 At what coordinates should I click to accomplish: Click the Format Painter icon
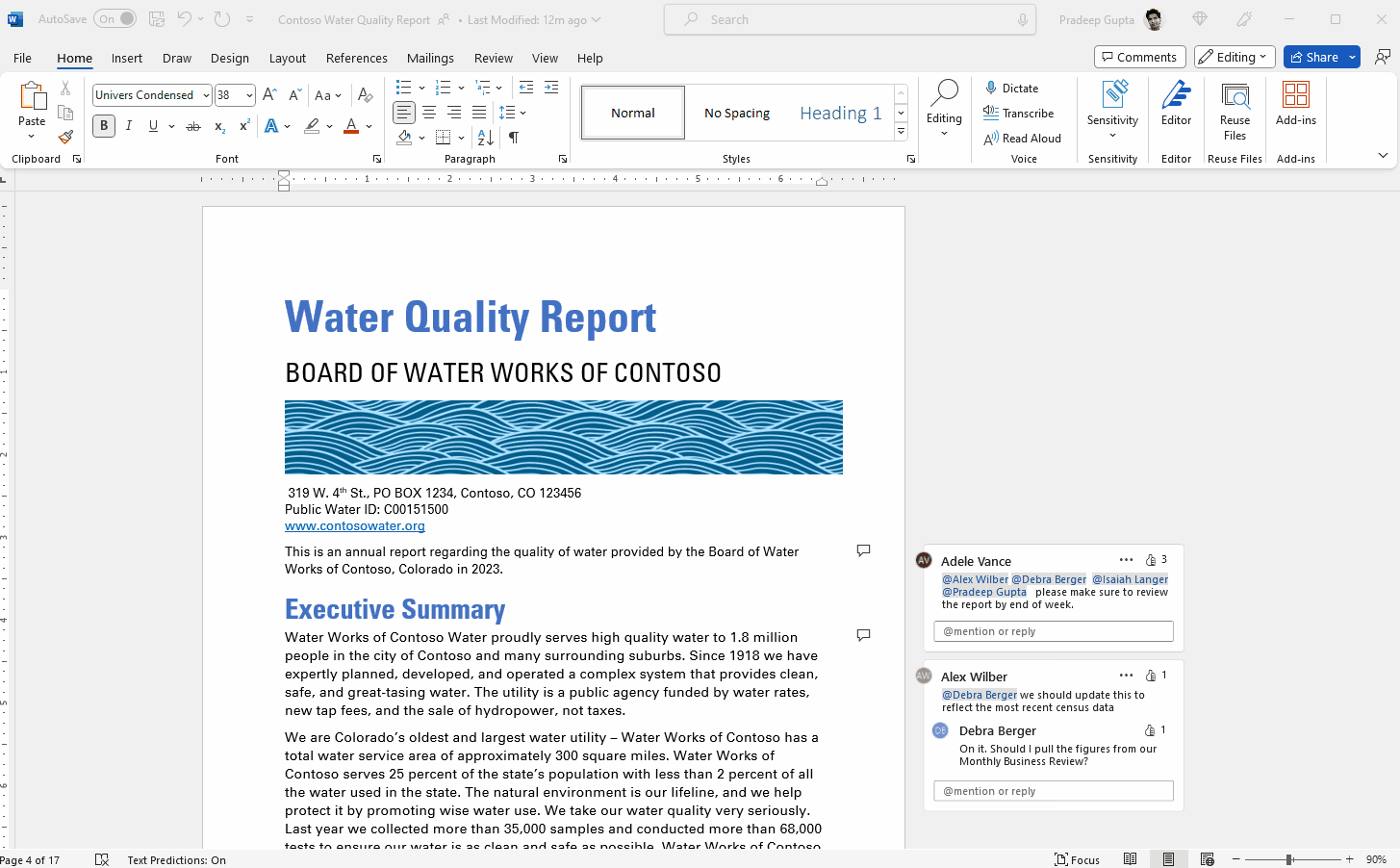pyautogui.click(x=65, y=138)
